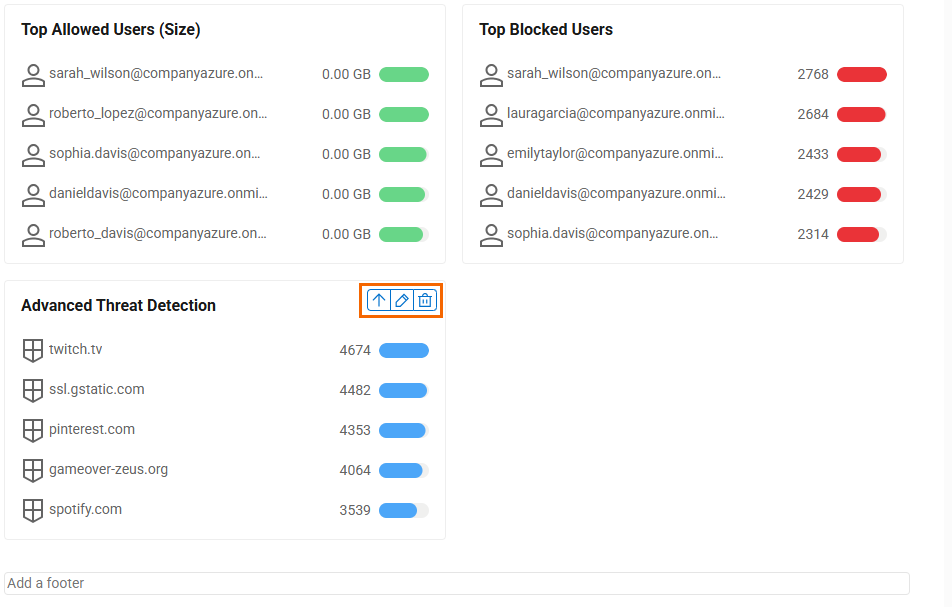Screen dimensions: 952x607
Task: Click the shield icon beside gameover-zeus.org
Action: point(33,470)
